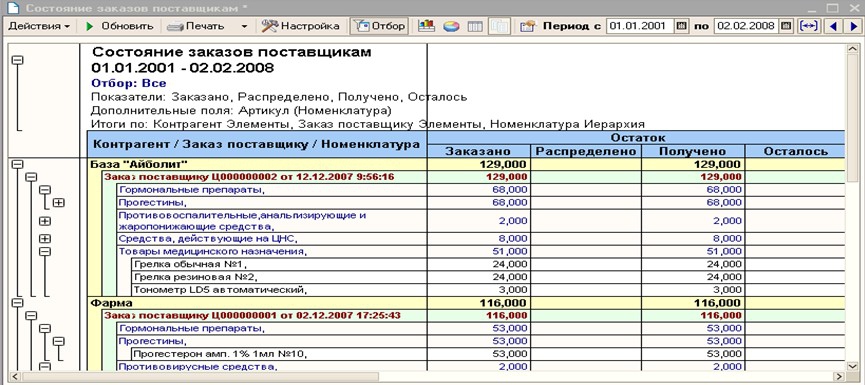Click the toolbar icon left of Период с

click(528, 26)
